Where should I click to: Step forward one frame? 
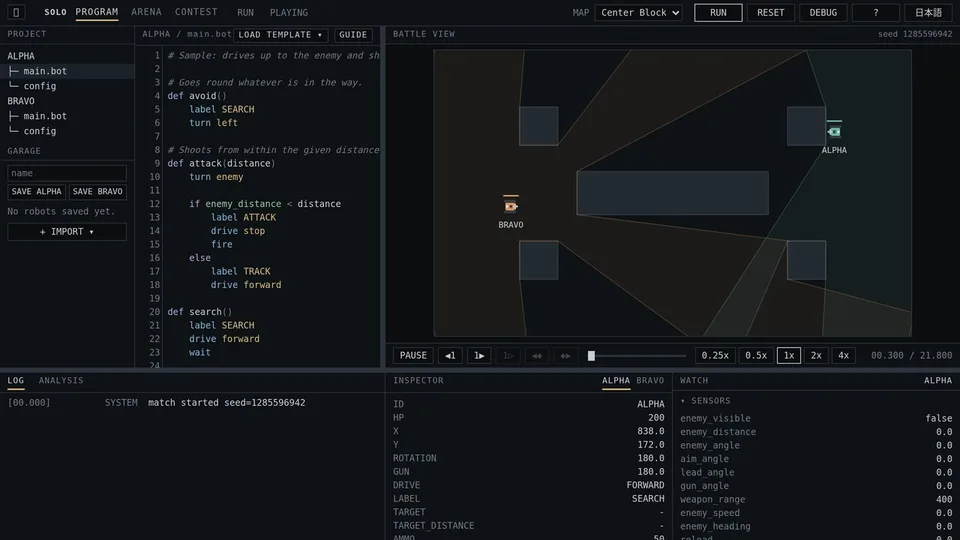pos(479,356)
